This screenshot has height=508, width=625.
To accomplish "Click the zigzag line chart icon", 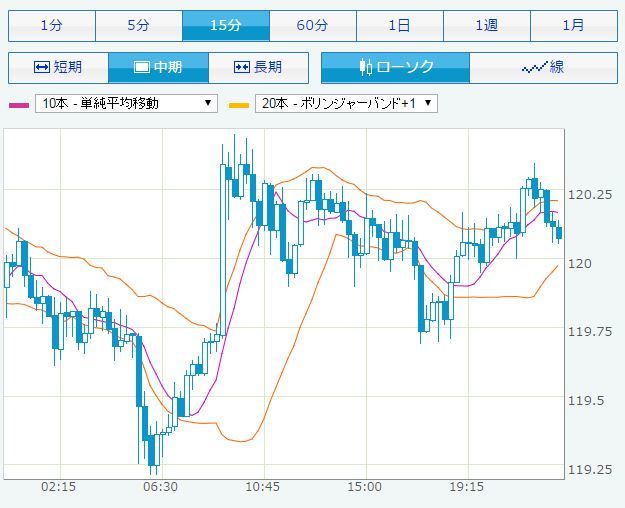I will tap(534, 68).
